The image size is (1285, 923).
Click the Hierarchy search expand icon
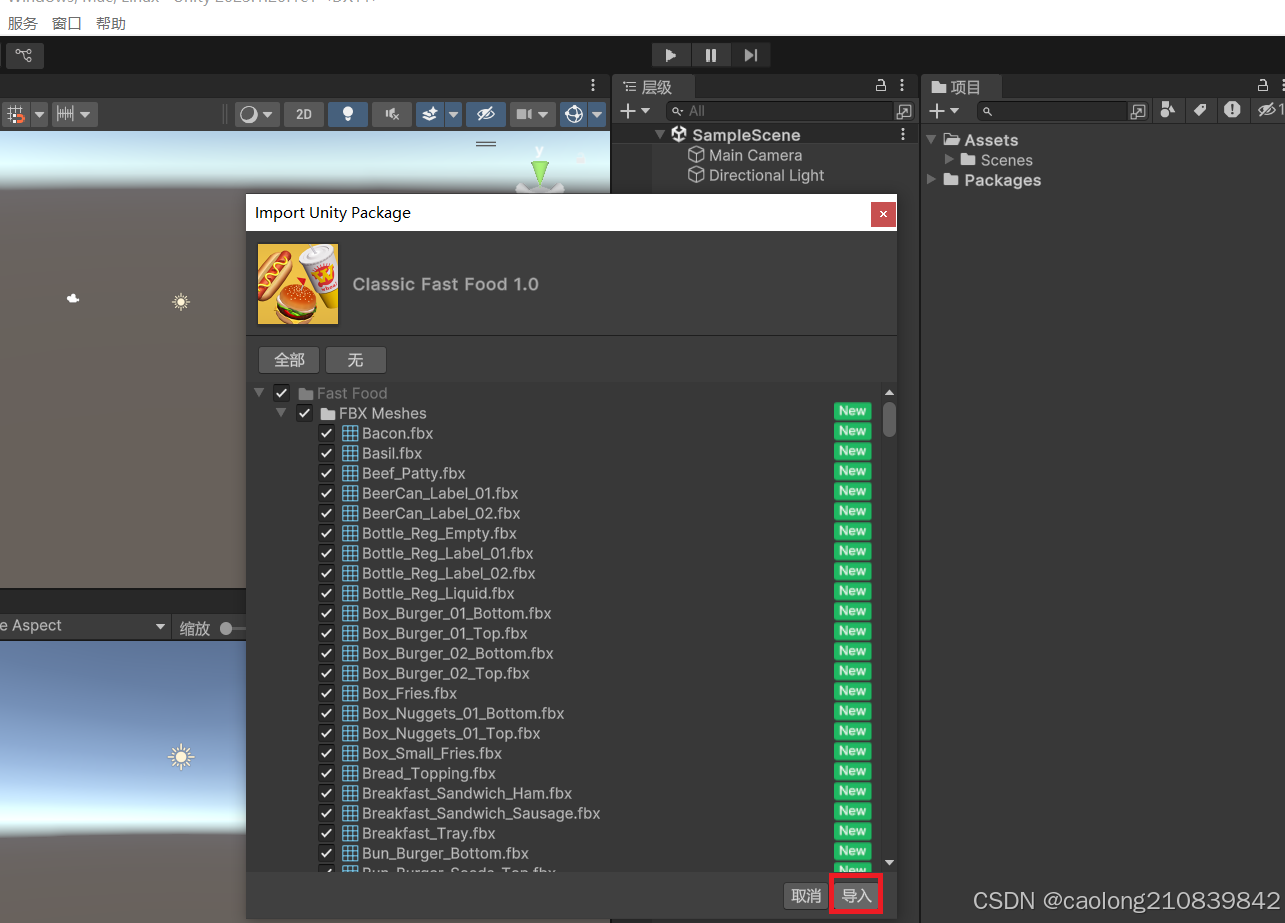(904, 111)
